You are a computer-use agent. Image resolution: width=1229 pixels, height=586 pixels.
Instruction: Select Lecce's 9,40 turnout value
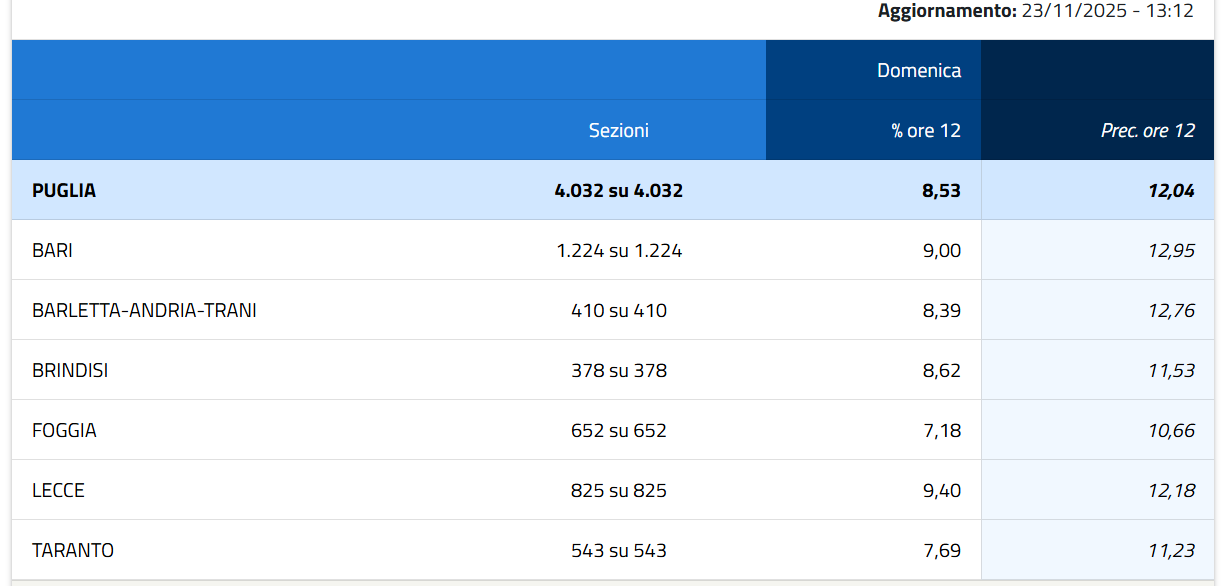point(941,490)
